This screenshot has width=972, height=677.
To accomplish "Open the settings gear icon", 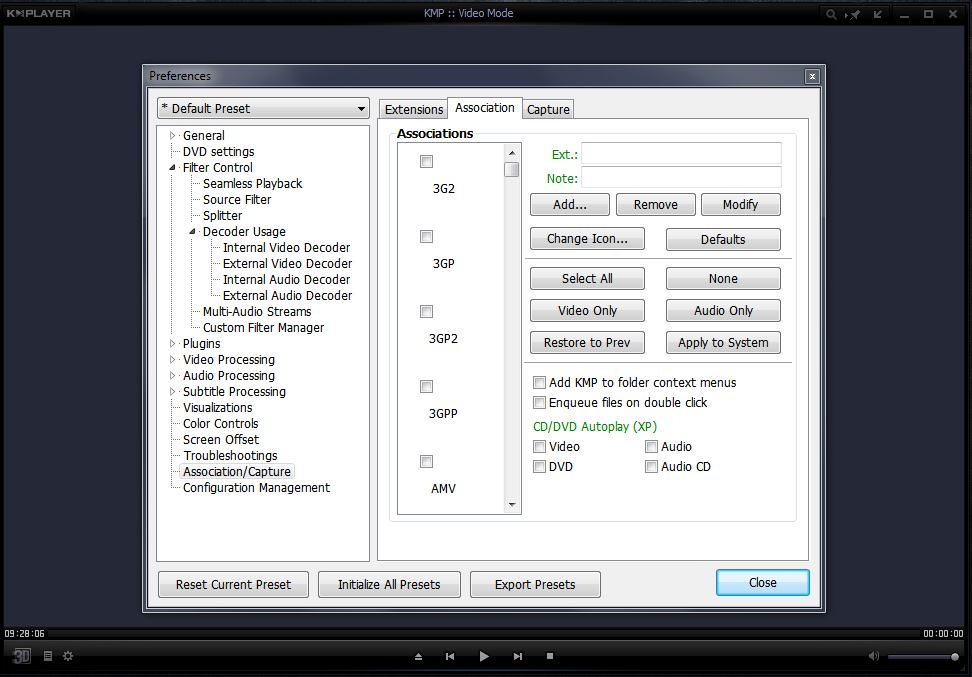I will coord(67,656).
